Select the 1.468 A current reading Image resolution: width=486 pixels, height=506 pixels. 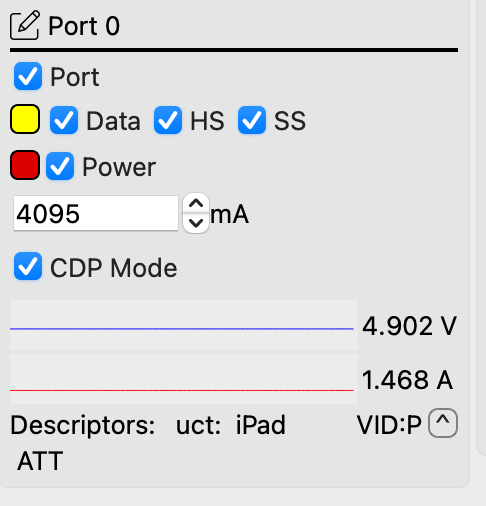pyautogui.click(x=407, y=380)
